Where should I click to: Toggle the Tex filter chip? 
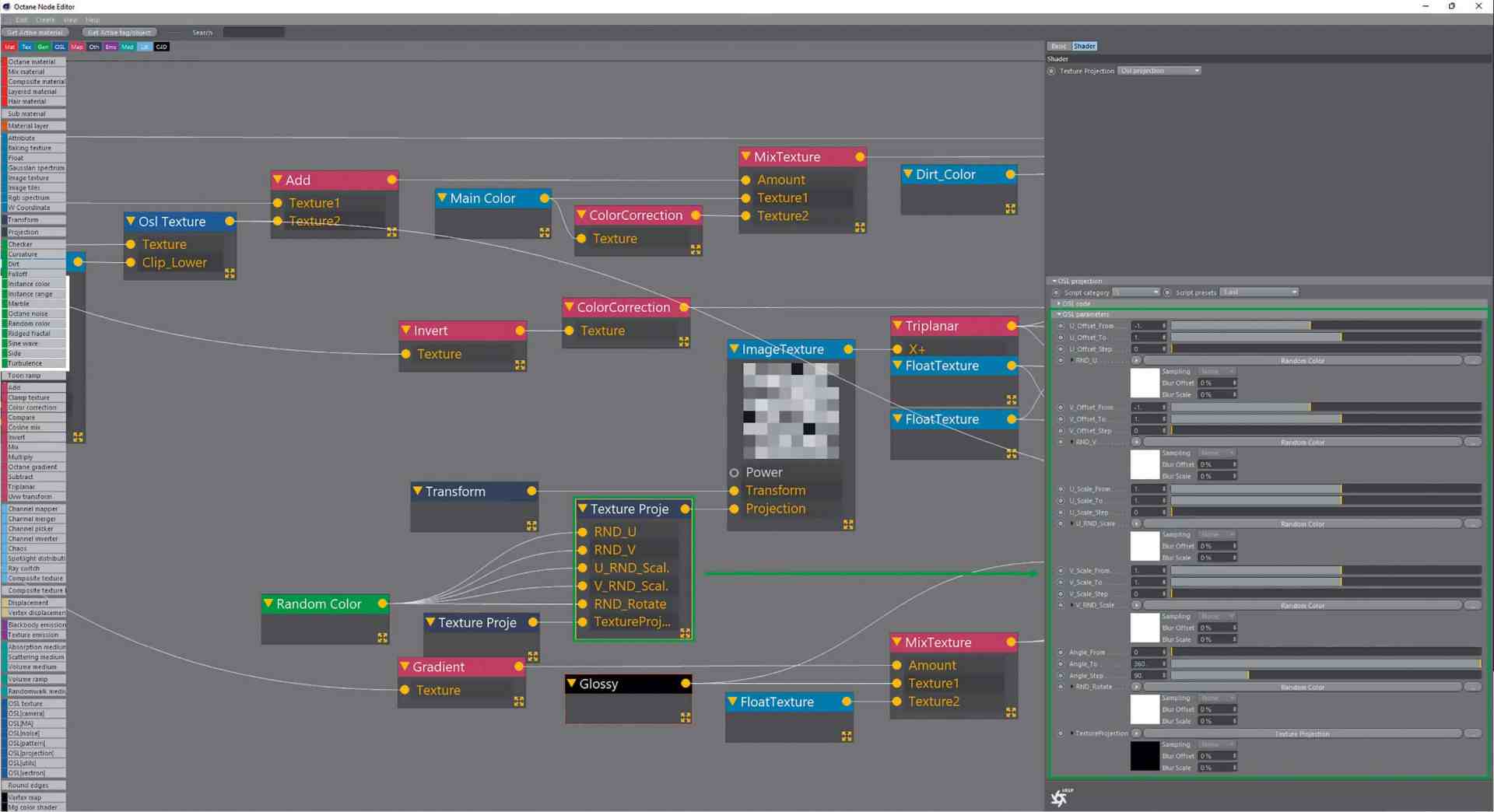coord(26,47)
